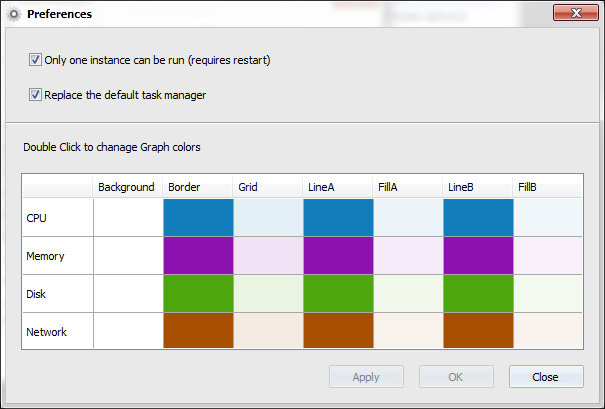The height and width of the screenshot is (409, 605).
Task: Click the OK button
Action: pos(456,377)
